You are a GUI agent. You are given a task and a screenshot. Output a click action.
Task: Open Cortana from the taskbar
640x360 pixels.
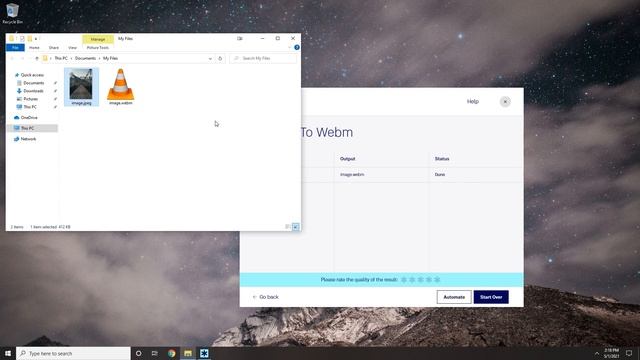(x=138, y=353)
